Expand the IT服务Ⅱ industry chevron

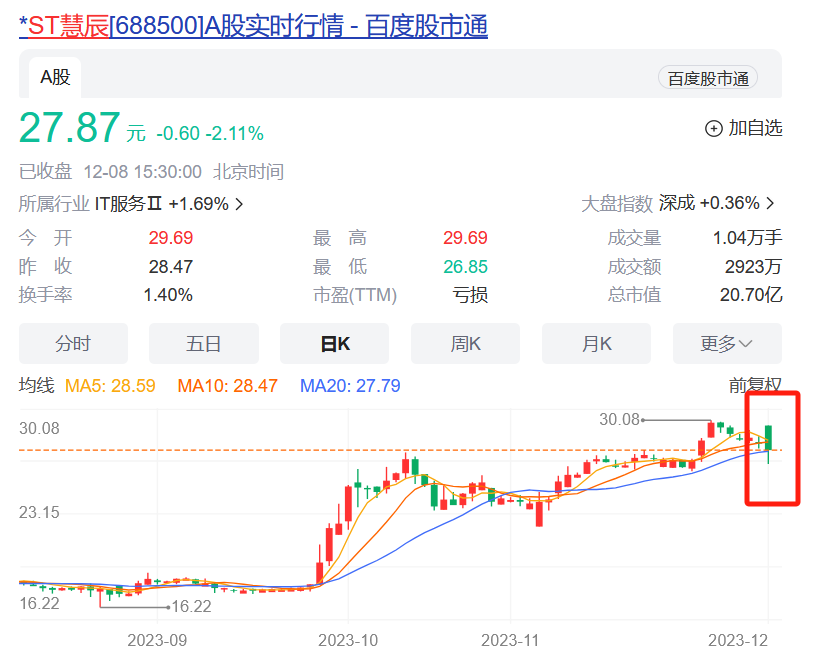239,204
